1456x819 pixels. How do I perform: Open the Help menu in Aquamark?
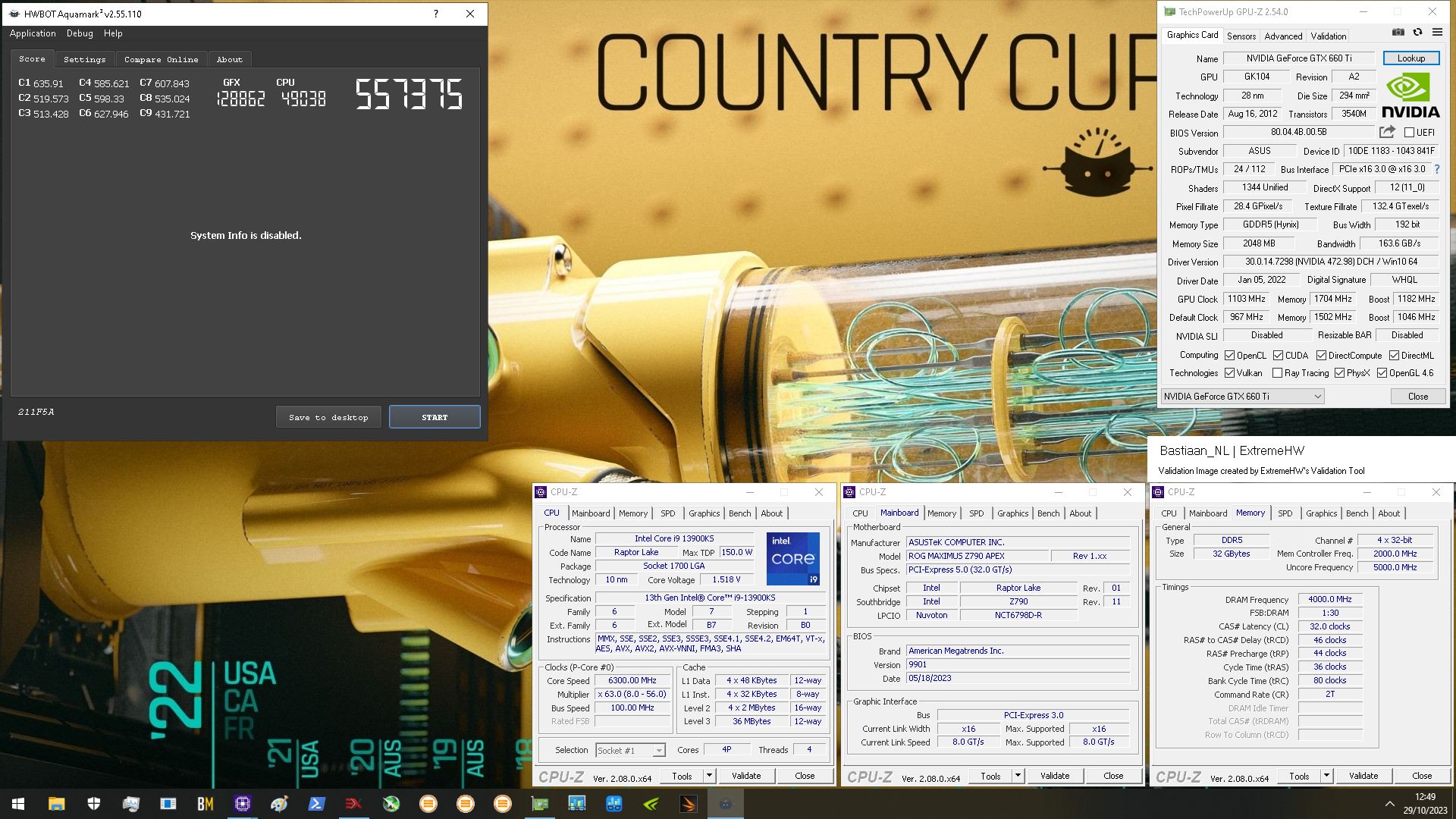tap(113, 33)
